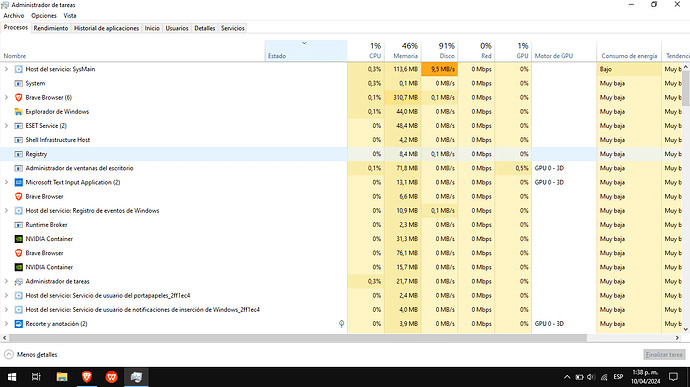Open the Opciones menu
The width and height of the screenshot is (690, 387).
point(44,15)
